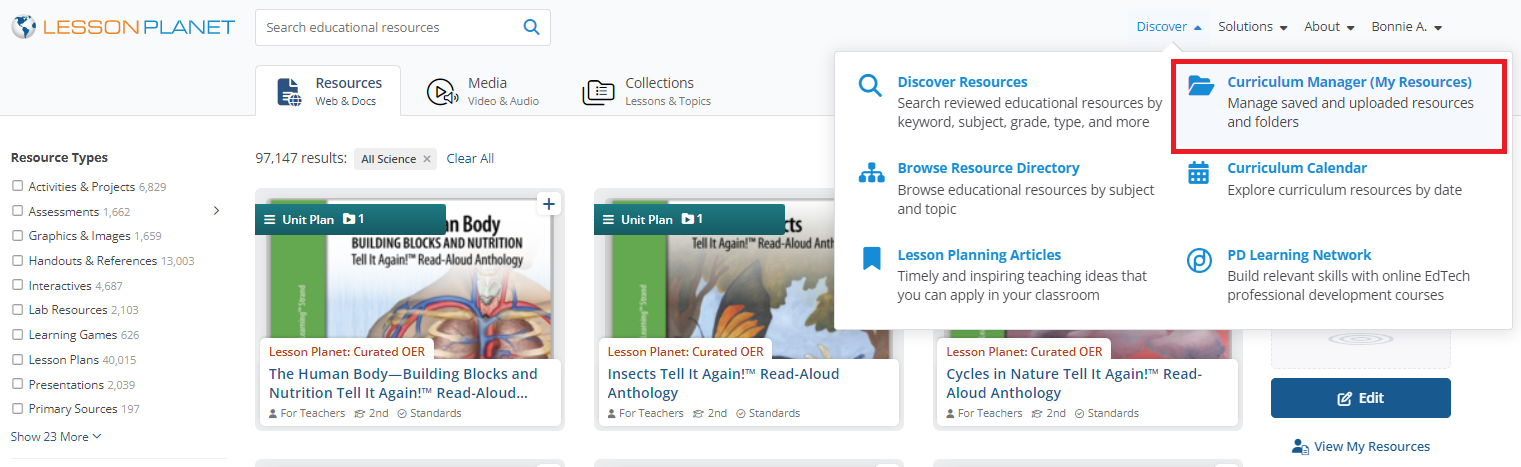Click the Discover Resources magnifier icon

[871, 85]
